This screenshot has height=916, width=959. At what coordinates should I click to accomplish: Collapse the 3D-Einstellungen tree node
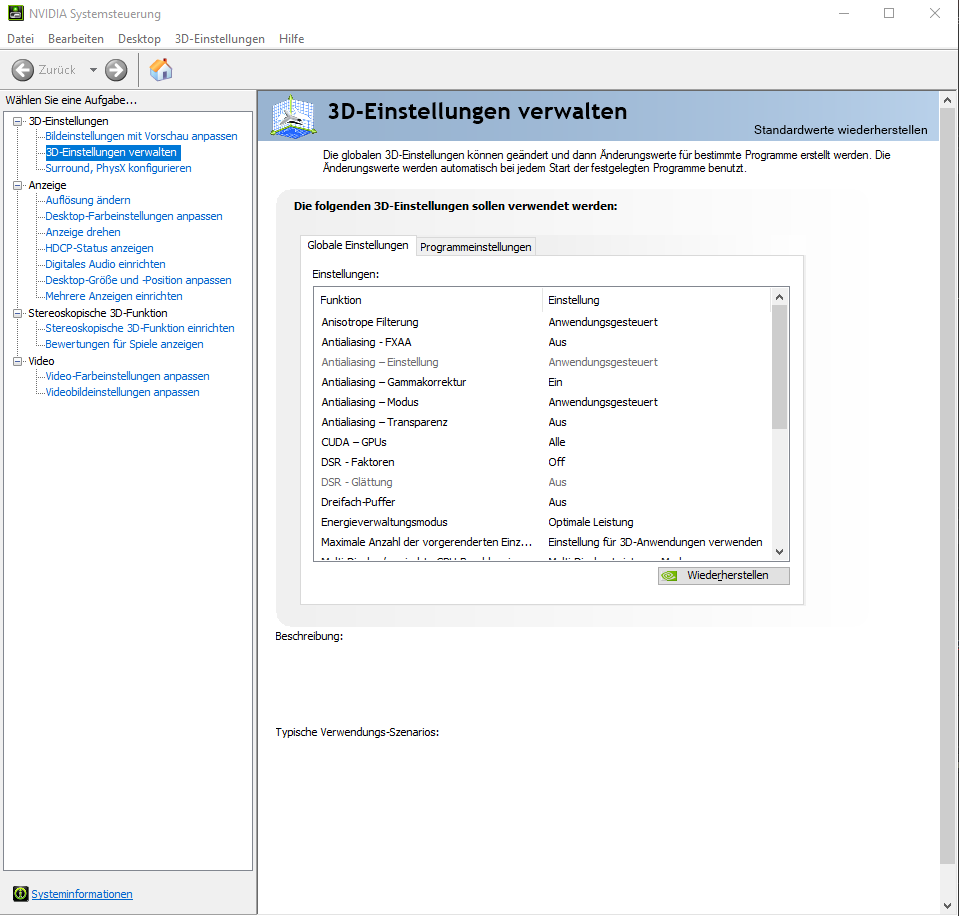(x=17, y=121)
